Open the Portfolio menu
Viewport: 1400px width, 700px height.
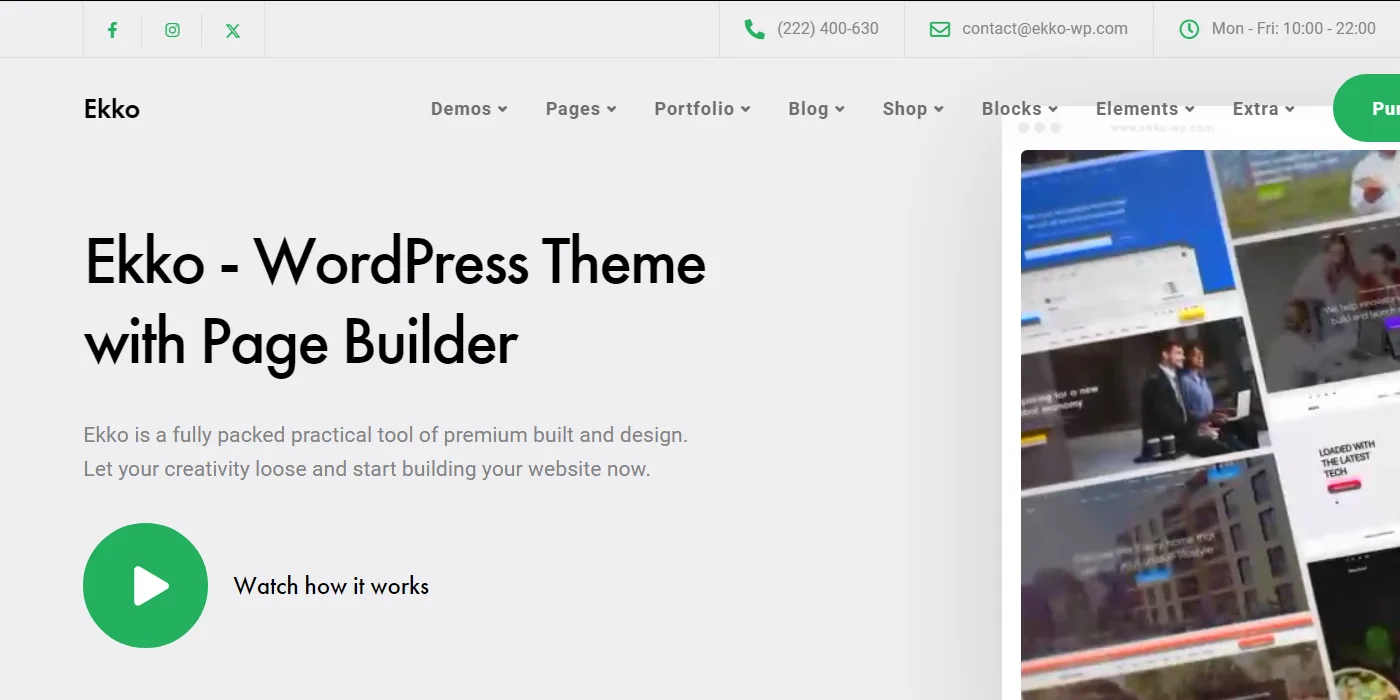coord(702,109)
